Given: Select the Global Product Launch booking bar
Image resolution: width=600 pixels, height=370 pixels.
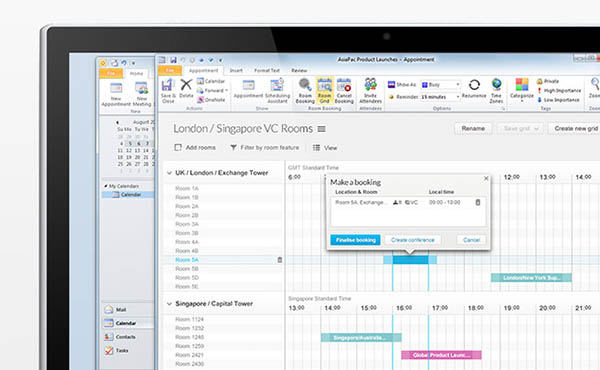Looking at the screenshot, I should click(x=441, y=355).
